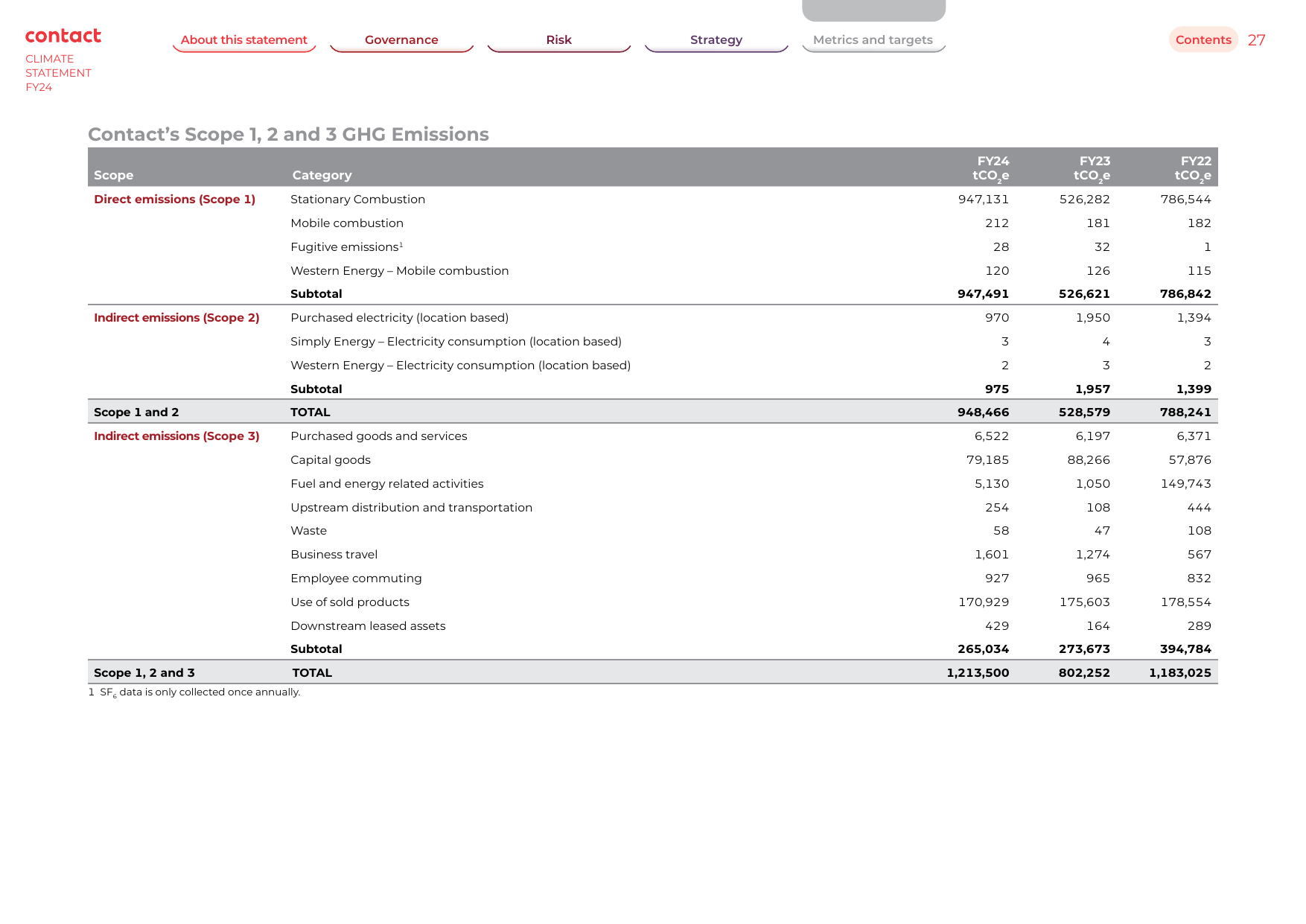Select Use of sold products row

653,602
